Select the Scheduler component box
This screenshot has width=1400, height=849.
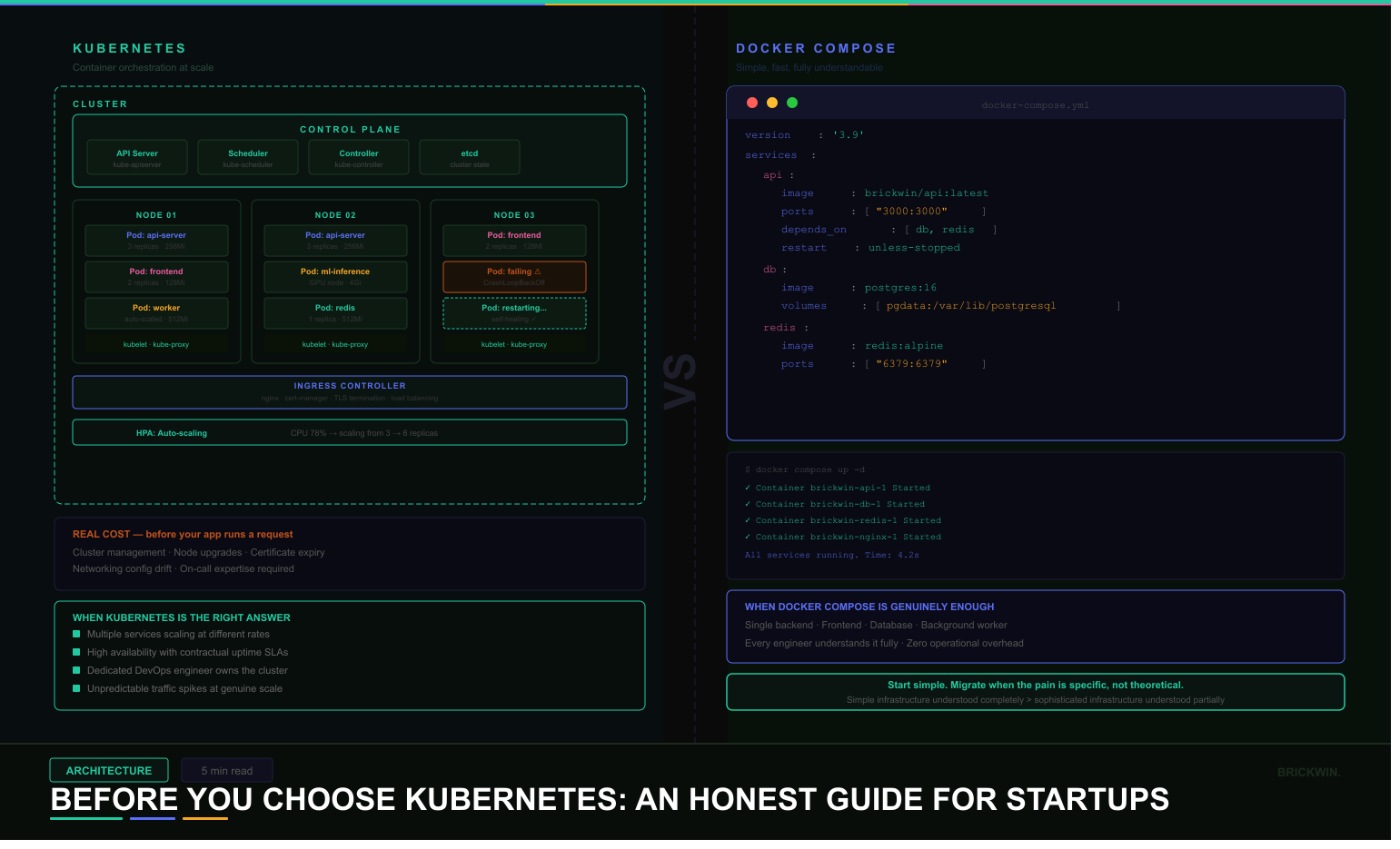coord(248,157)
